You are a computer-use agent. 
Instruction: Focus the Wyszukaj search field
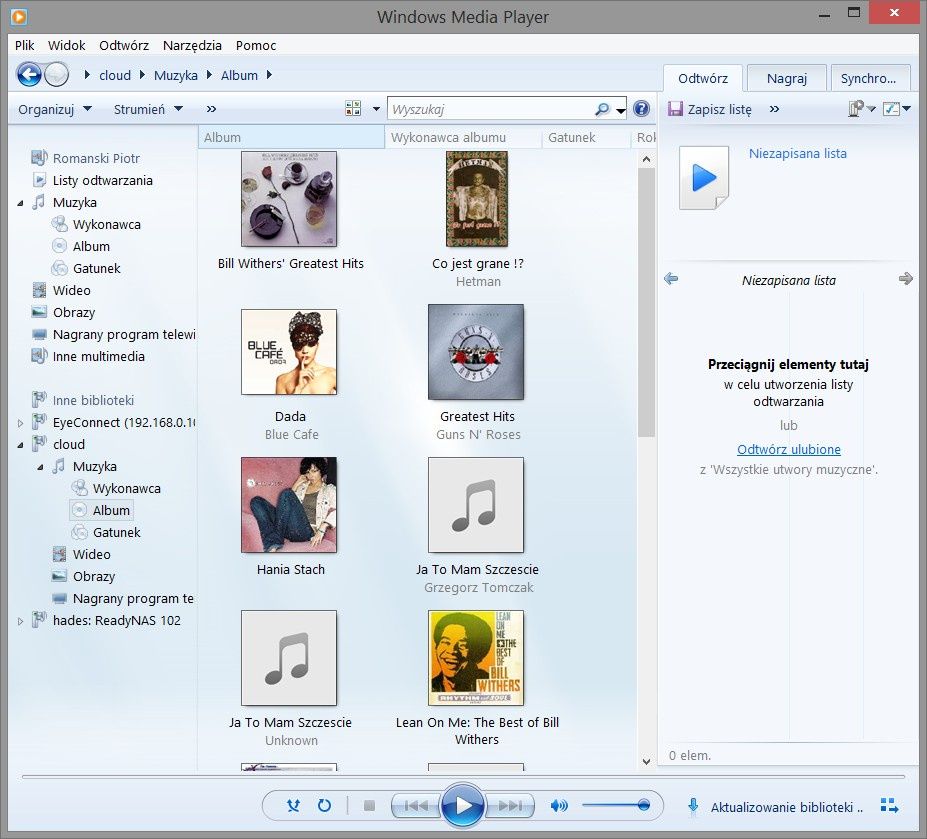[x=491, y=109]
